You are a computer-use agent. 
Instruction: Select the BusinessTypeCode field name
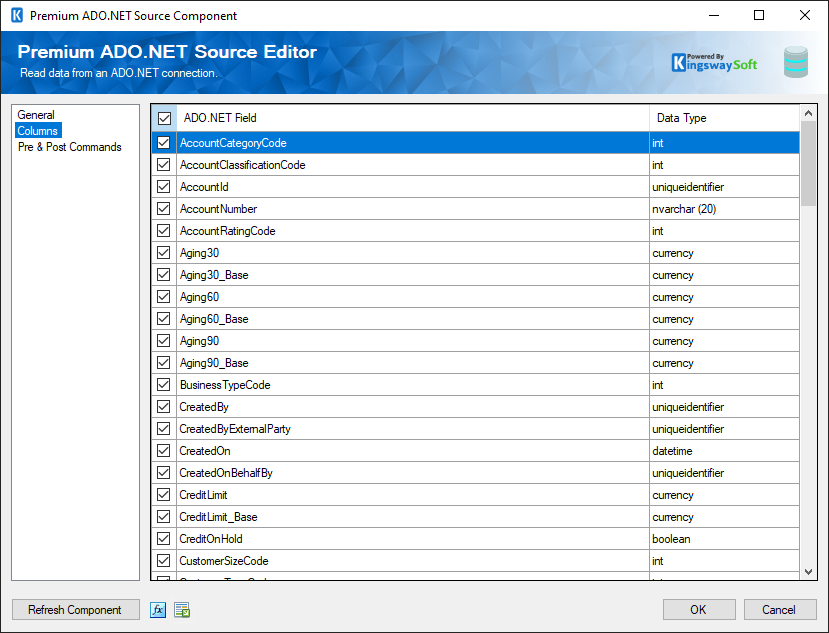pyautogui.click(x=225, y=385)
